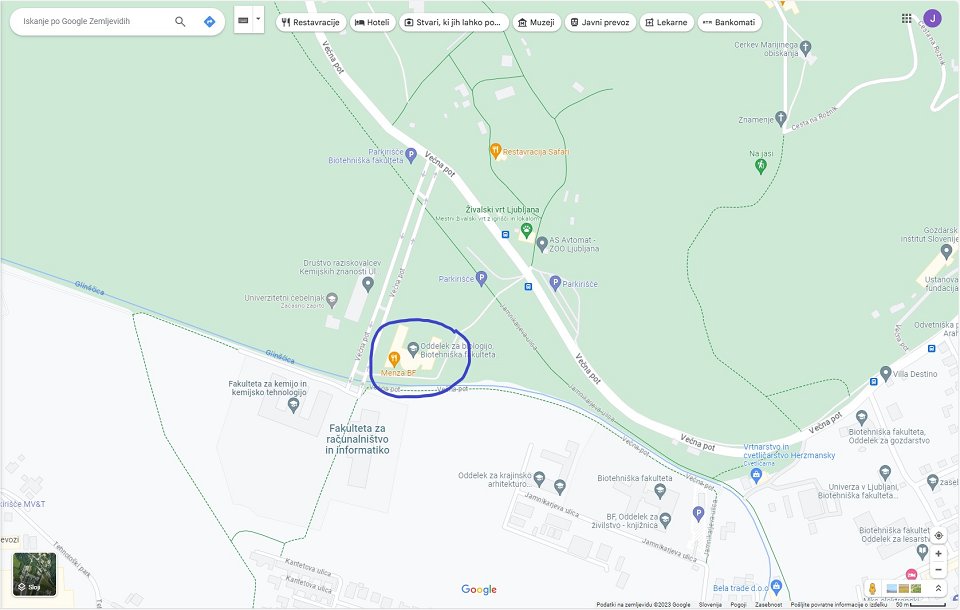Viewport: 960px width, 610px height.
Task: Choose the Muzeji category chip
Action: pyautogui.click(x=536, y=22)
